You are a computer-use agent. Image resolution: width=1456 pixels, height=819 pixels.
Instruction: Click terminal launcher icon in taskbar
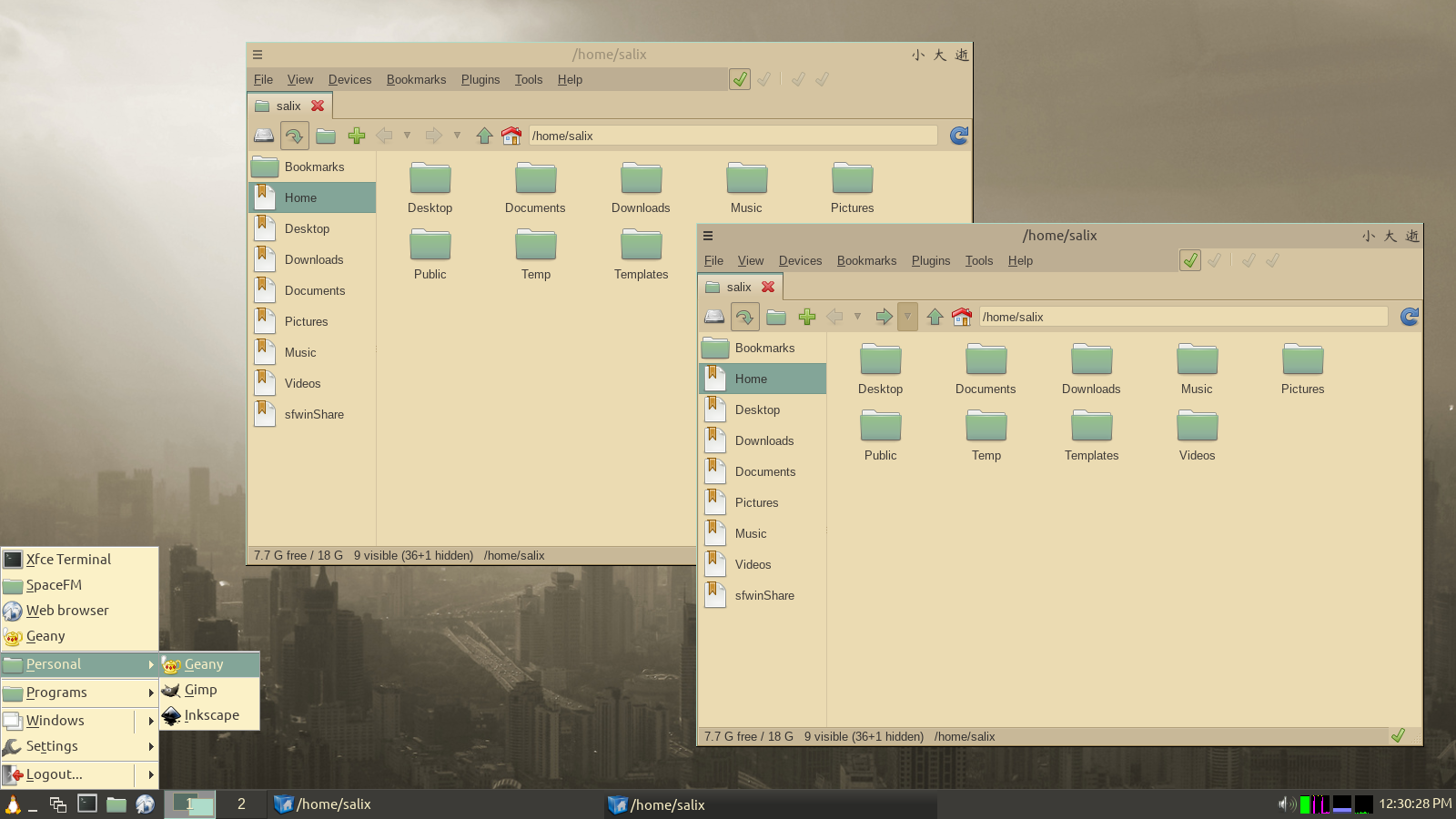point(87,804)
